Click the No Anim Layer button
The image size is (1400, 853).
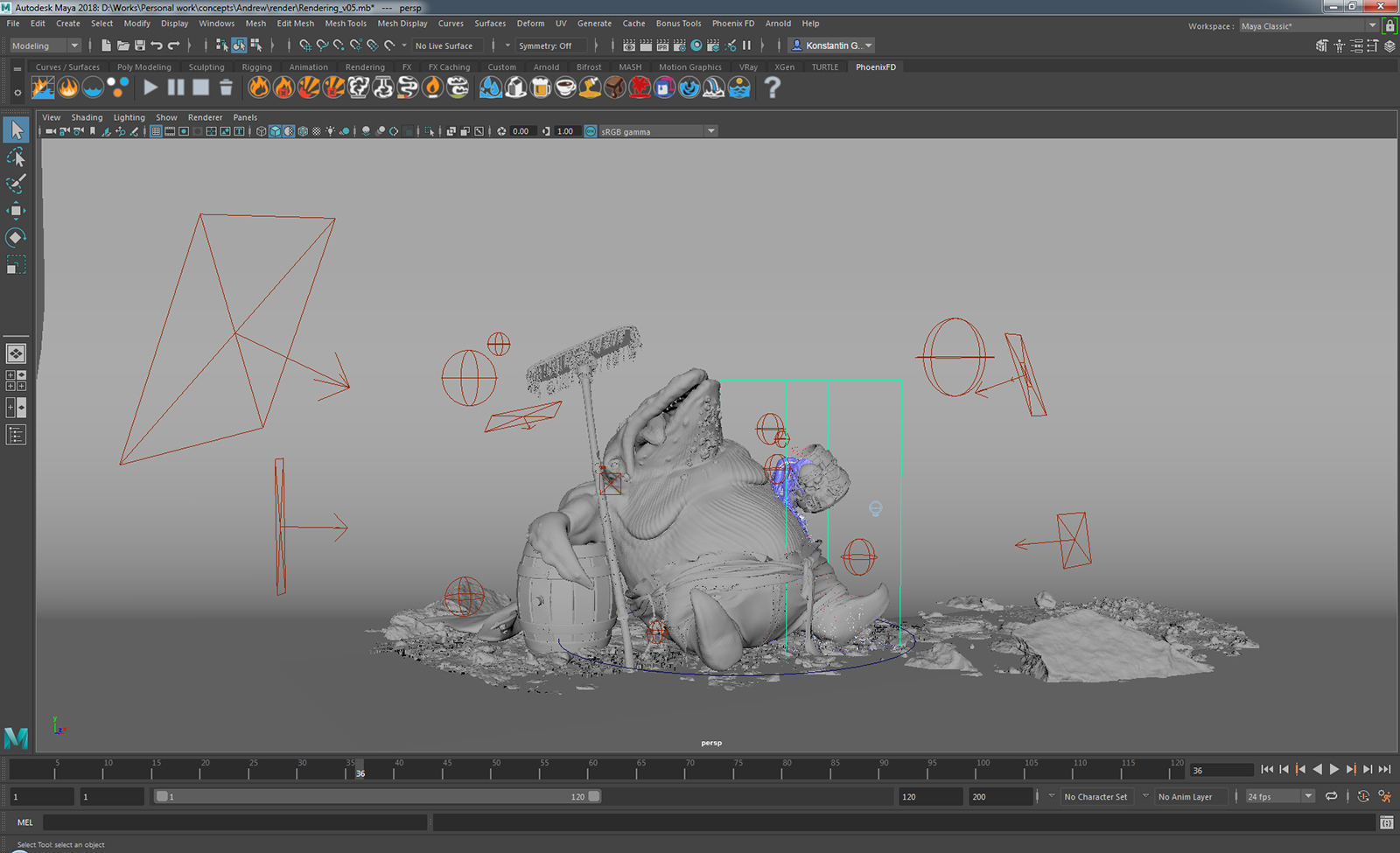(1185, 796)
